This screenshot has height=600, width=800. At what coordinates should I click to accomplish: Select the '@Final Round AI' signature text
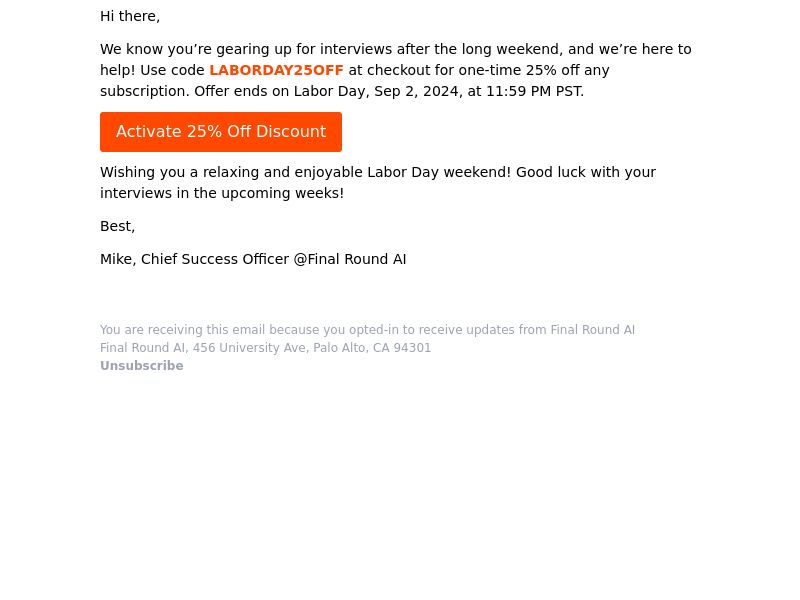pos(350,259)
